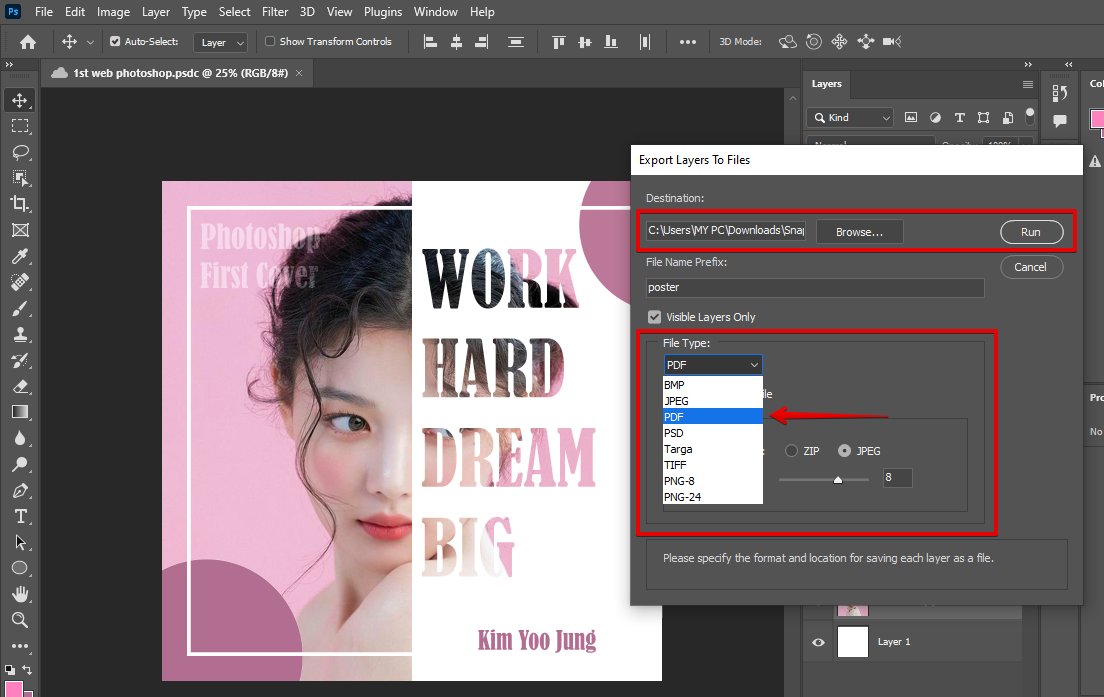Select the Pen tool
The width and height of the screenshot is (1104, 697).
[19, 490]
